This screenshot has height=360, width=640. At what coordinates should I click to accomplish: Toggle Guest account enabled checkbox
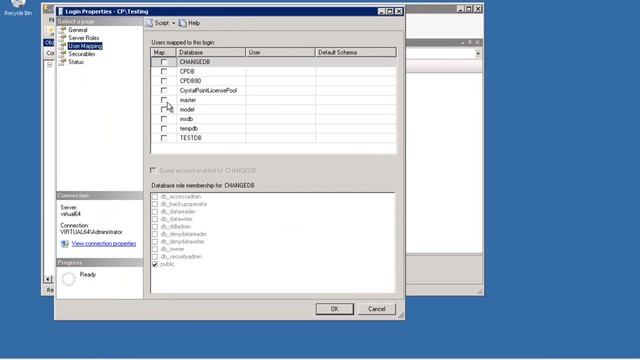[x=153, y=171]
